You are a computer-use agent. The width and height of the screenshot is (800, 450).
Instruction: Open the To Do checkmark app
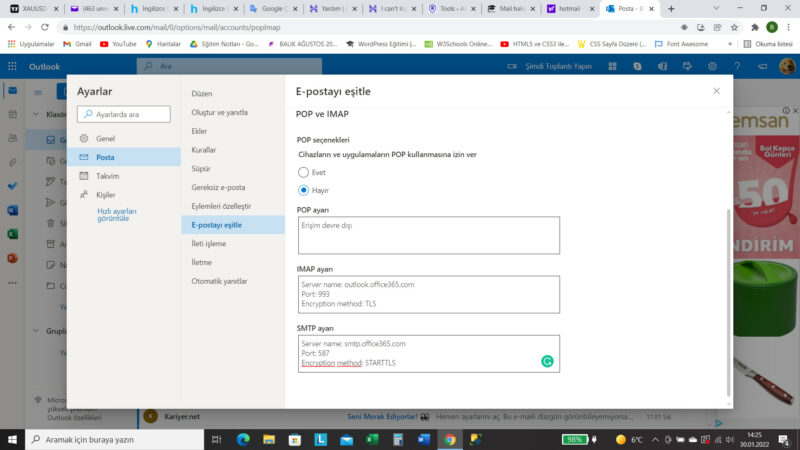[x=13, y=186]
